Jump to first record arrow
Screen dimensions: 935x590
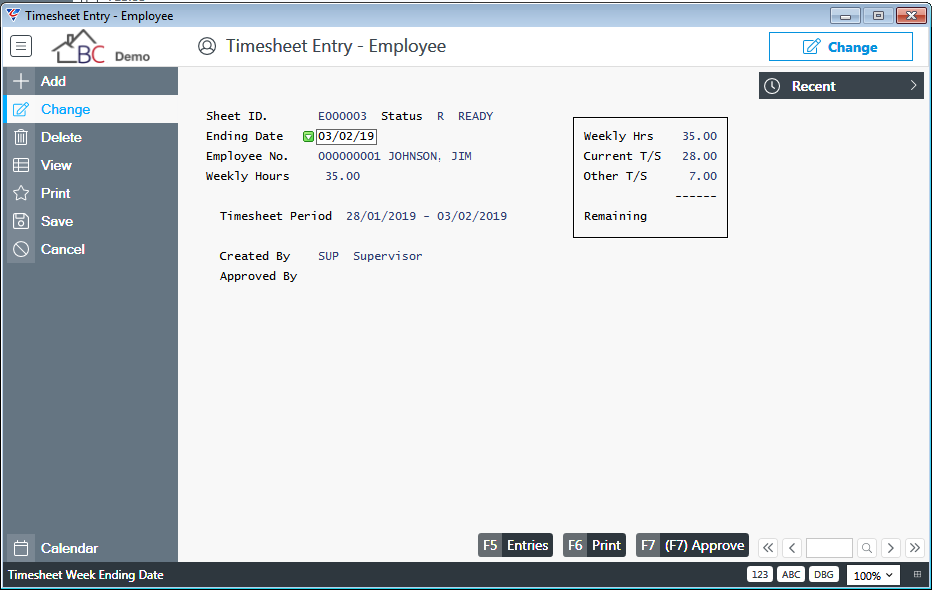click(x=768, y=547)
